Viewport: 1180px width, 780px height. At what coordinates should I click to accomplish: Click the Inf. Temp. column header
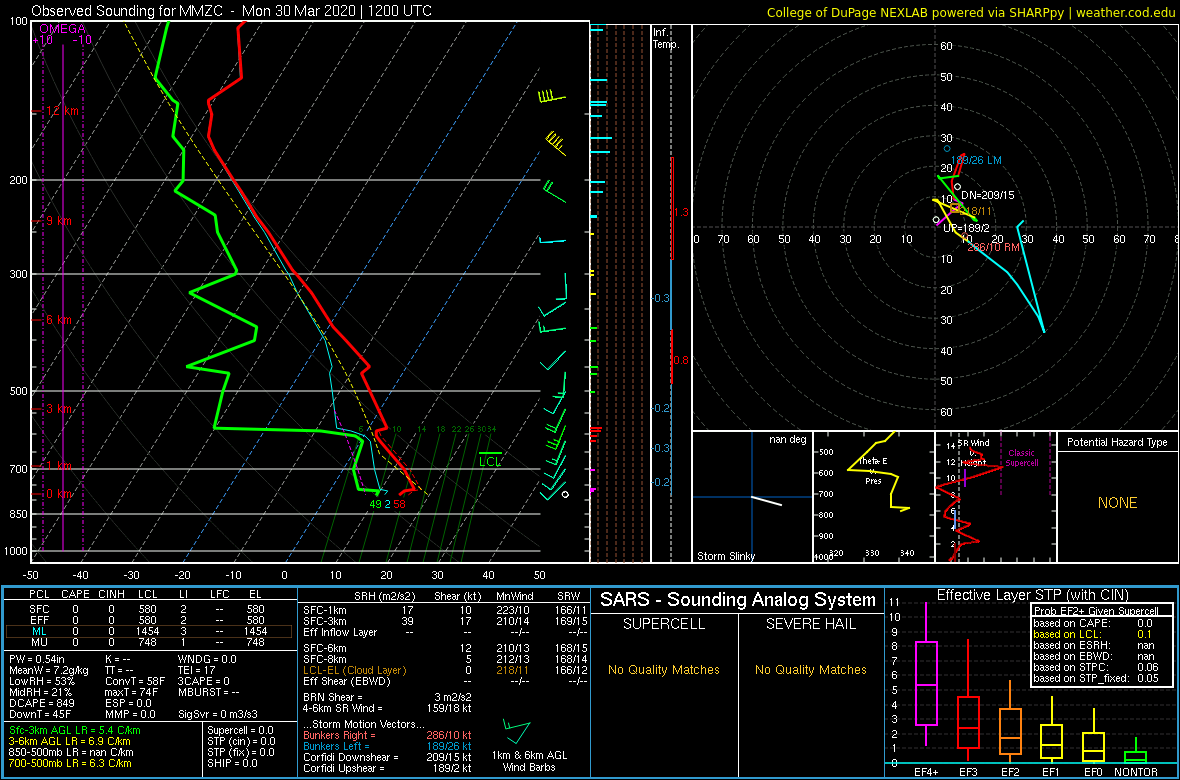(667, 38)
